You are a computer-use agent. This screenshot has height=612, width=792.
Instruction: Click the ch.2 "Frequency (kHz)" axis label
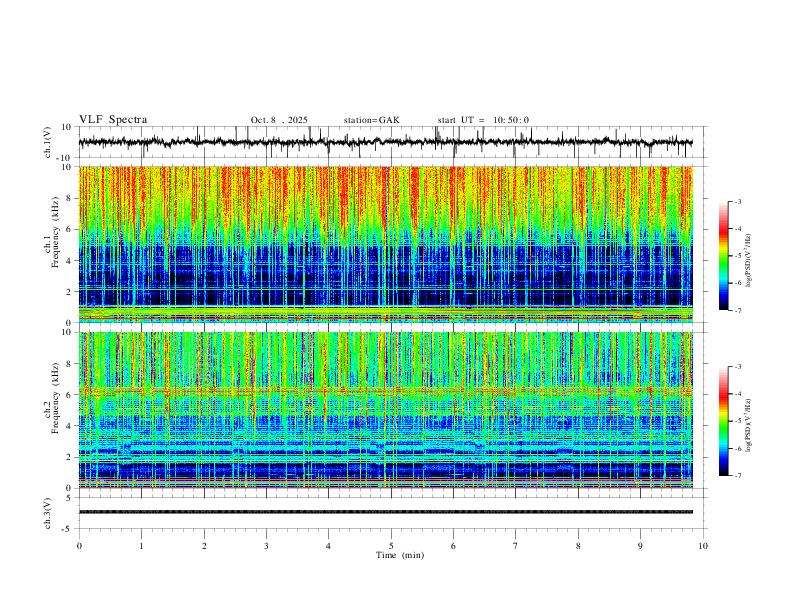(x=55, y=398)
